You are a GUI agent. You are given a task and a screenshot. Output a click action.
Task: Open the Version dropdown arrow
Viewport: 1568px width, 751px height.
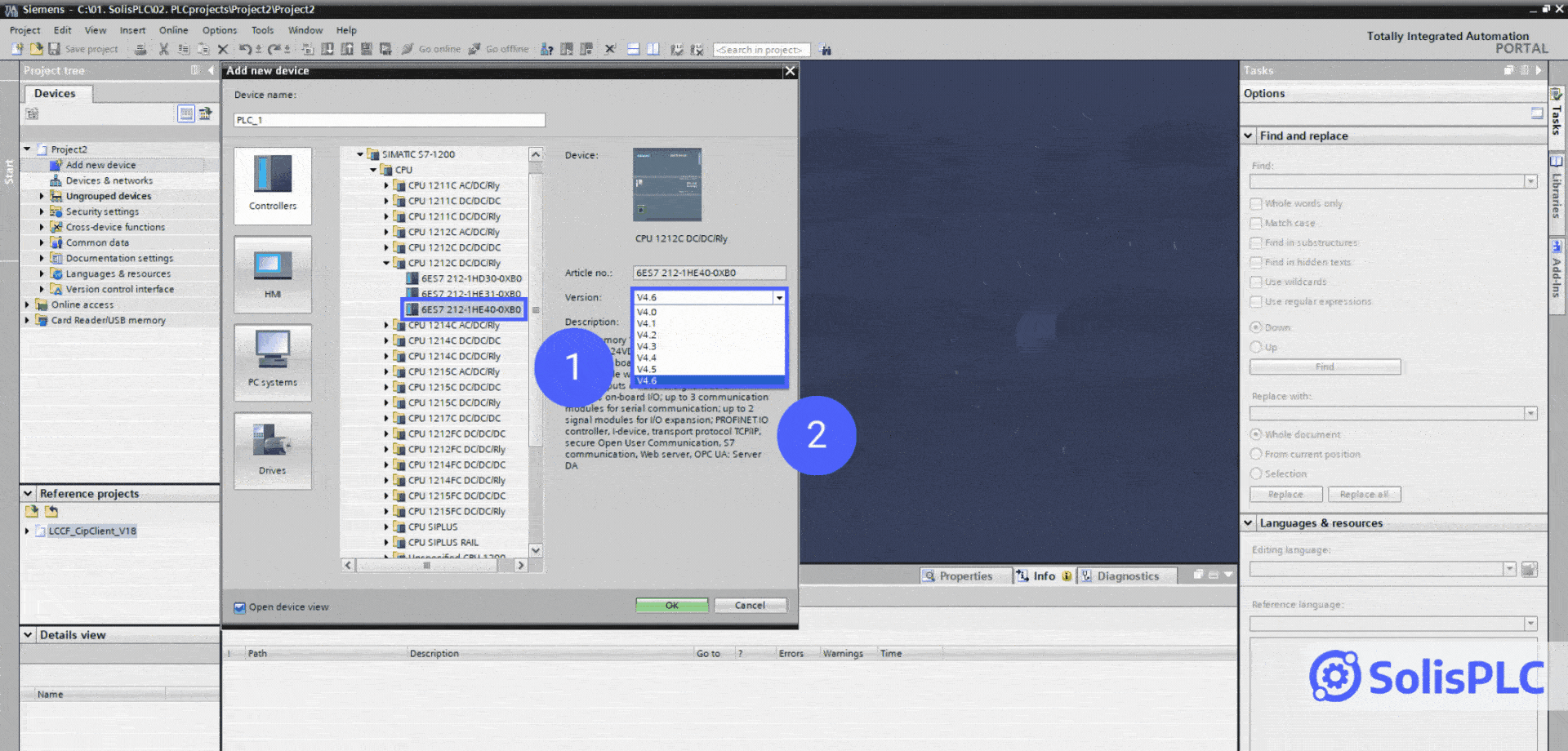pos(779,298)
